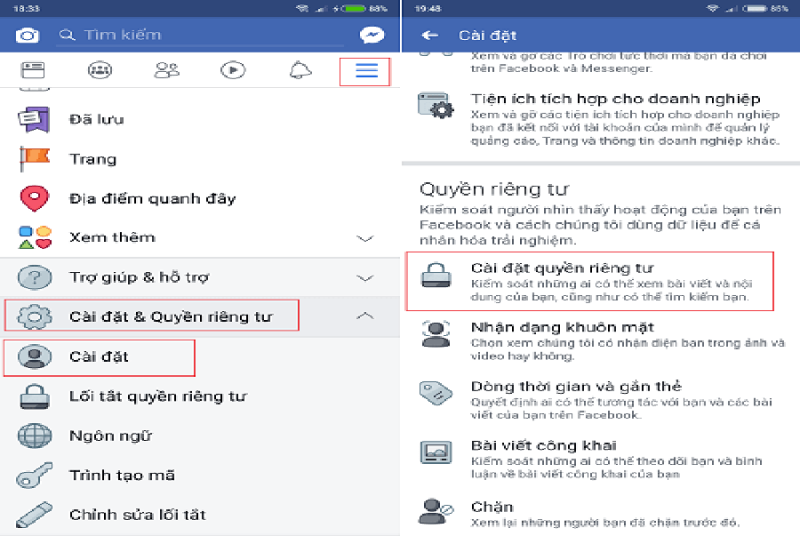The image size is (800, 536).
Task: Tap battery icon in right status bar
Action: [x=755, y=9]
